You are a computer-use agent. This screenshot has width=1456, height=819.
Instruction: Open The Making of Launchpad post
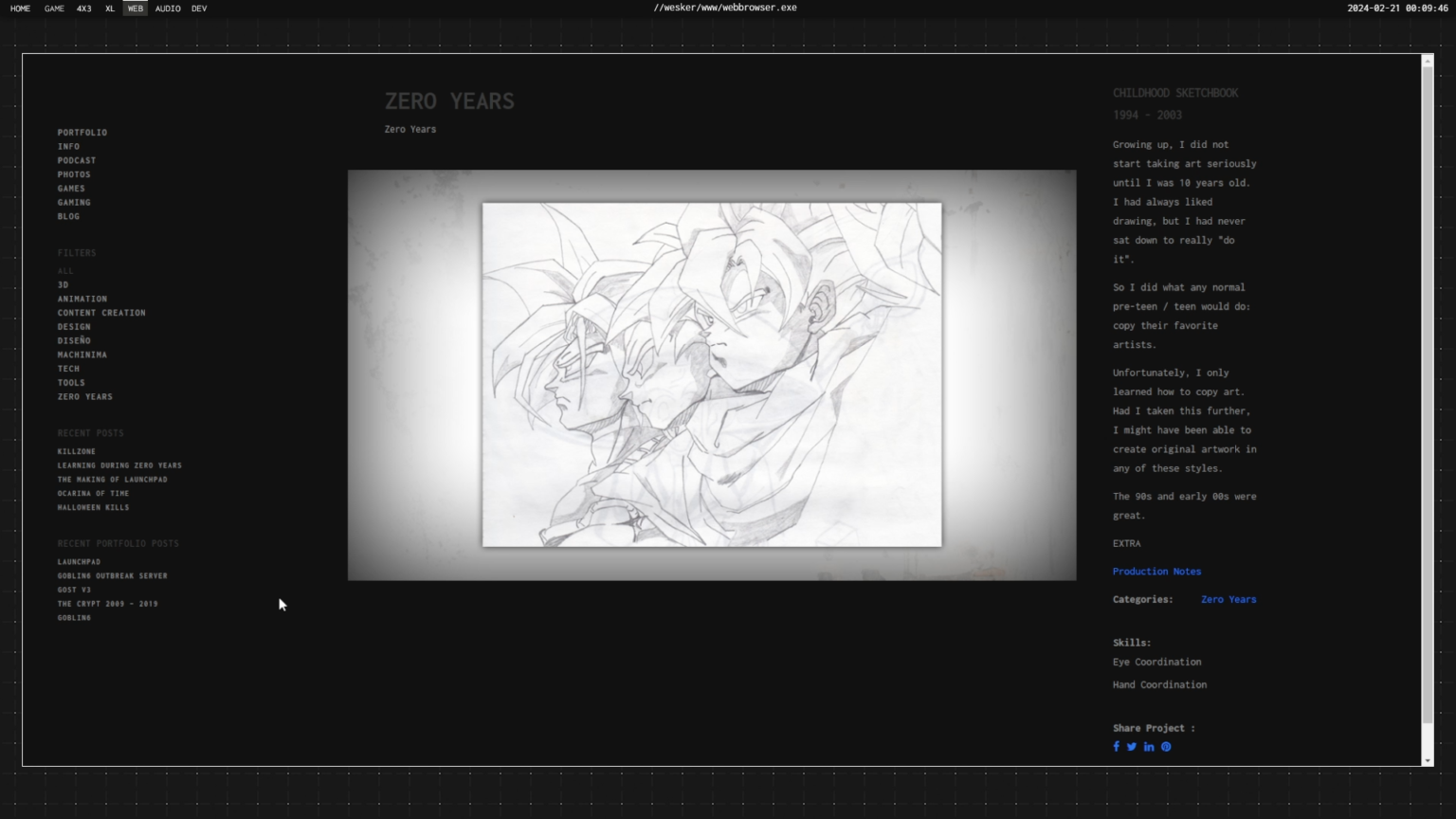coord(113,480)
